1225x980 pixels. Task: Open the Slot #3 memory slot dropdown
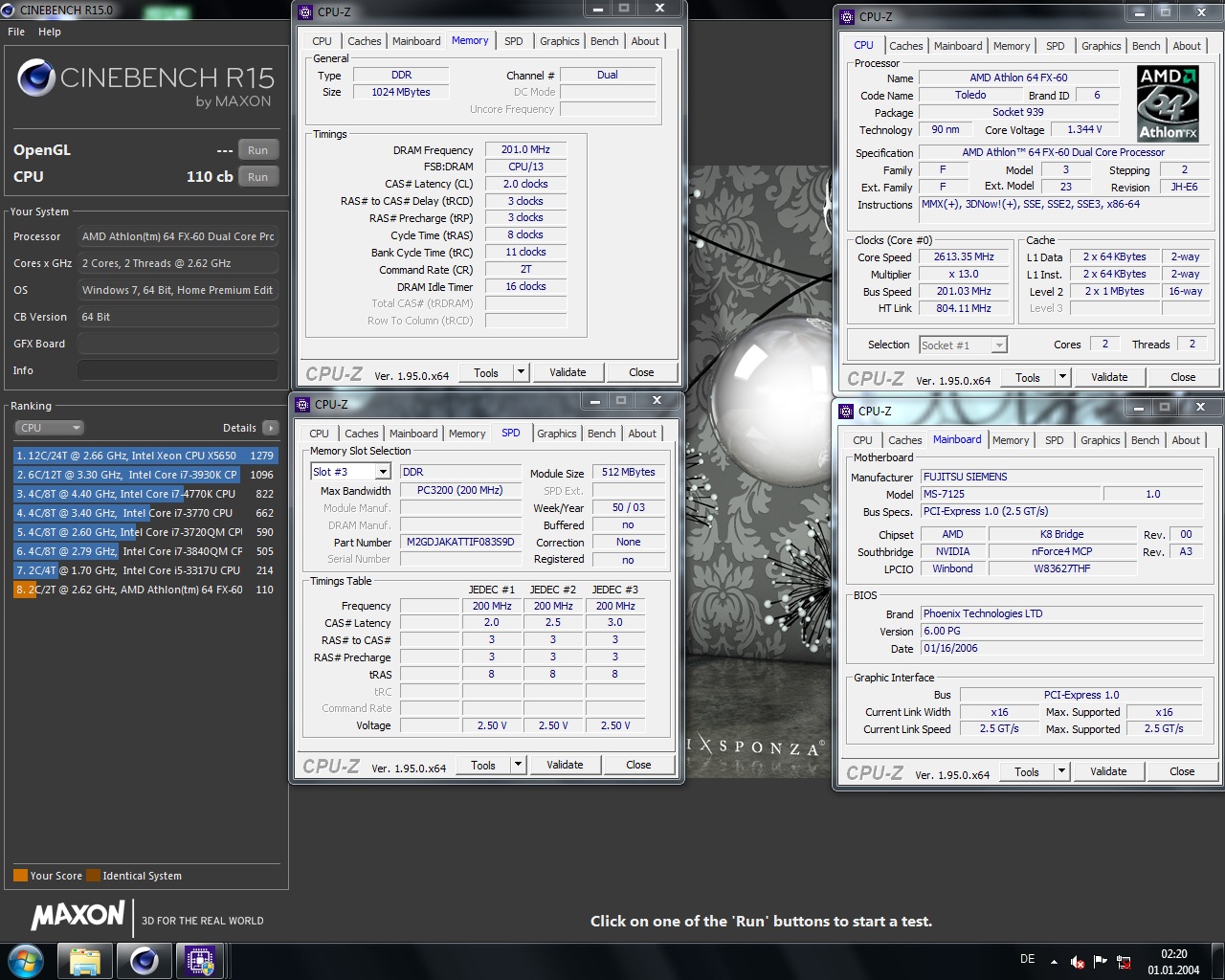[382, 472]
